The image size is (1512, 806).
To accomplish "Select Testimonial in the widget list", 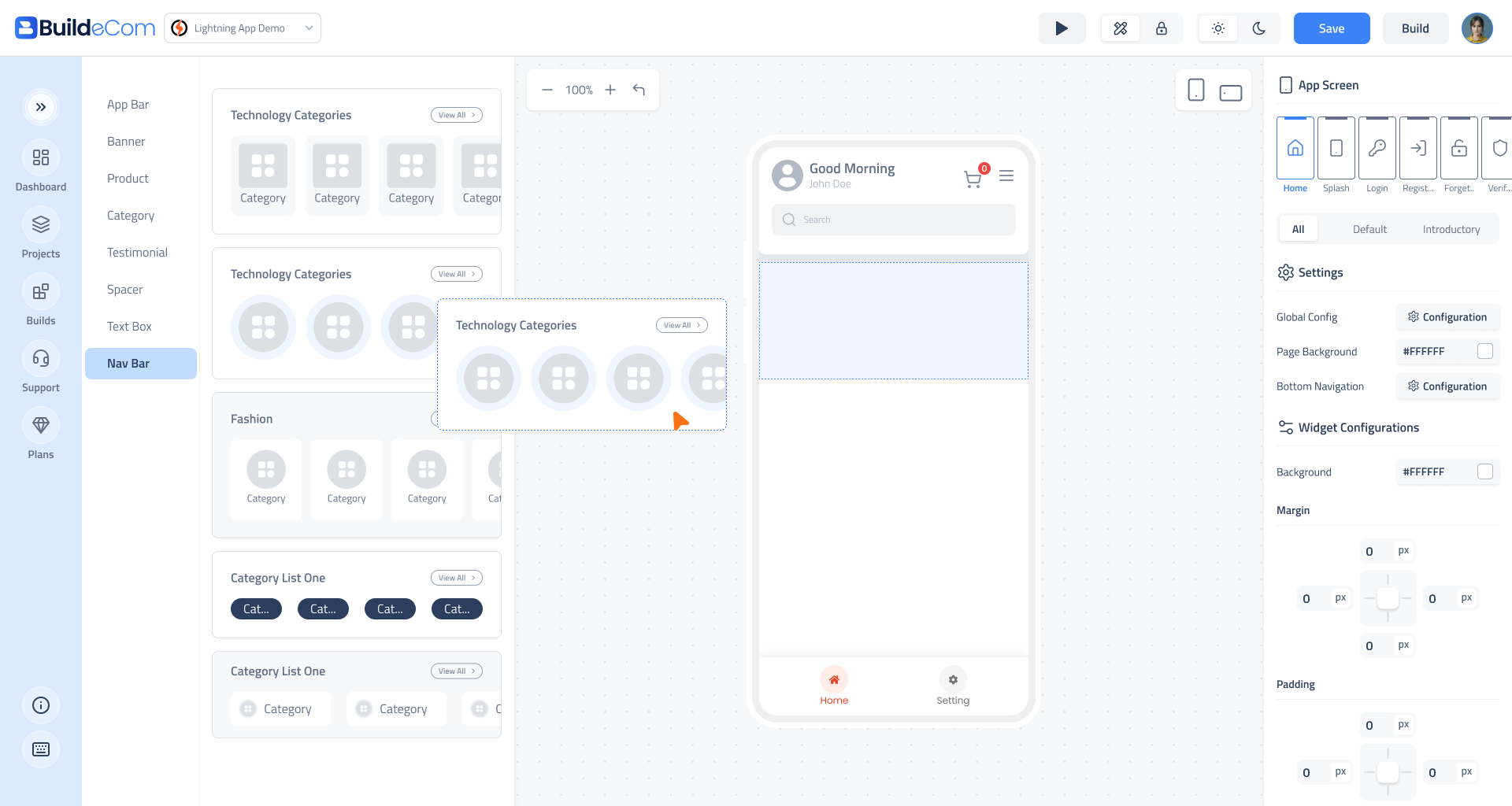I will (137, 253).
